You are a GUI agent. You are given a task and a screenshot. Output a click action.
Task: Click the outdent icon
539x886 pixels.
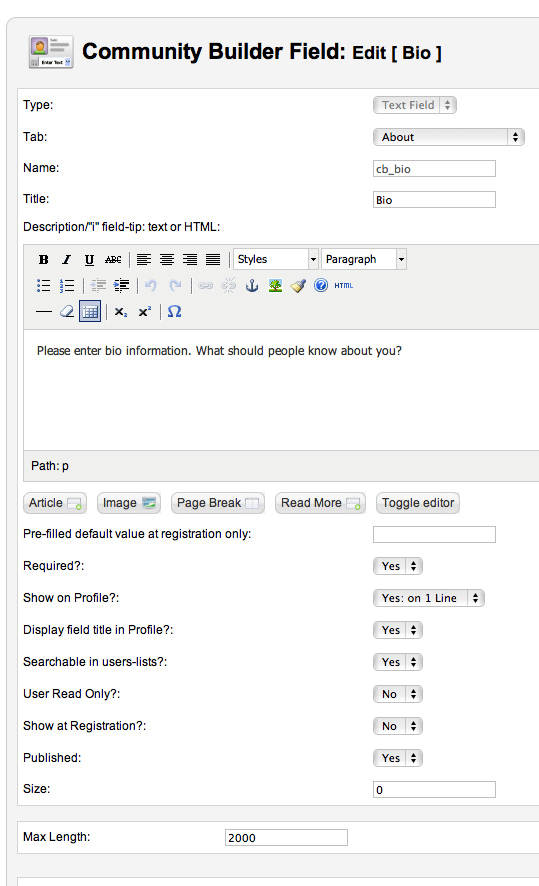click(x=98, y=285)
